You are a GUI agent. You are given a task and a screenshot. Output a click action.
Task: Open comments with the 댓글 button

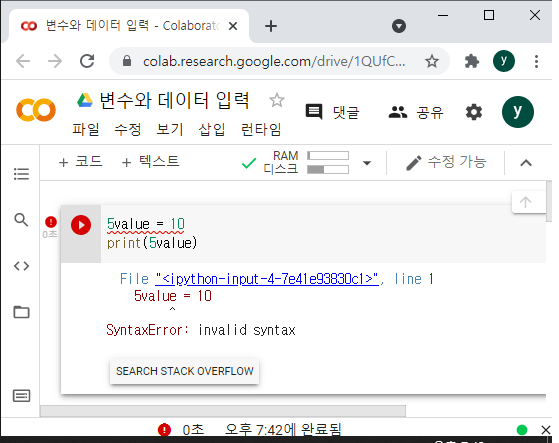(x=333, y=112)
